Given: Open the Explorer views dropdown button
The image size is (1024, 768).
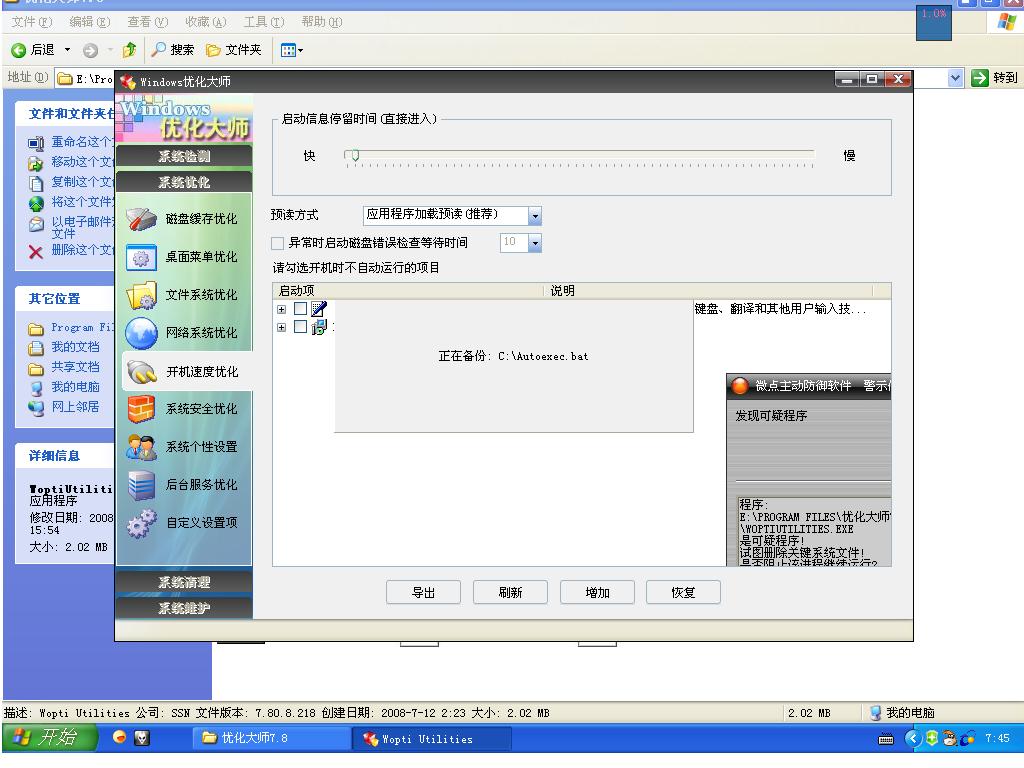Looking at the screenshot, I should (291, 50).
